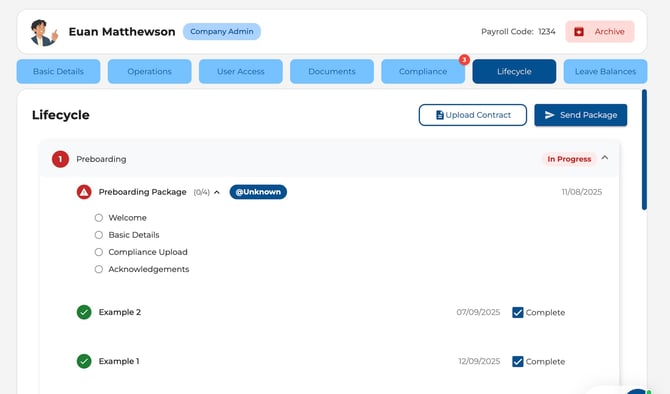This screenshot has height=394, width=670.
Task: Click the vertical scrollbar thumb
Action: pos(644,150)
